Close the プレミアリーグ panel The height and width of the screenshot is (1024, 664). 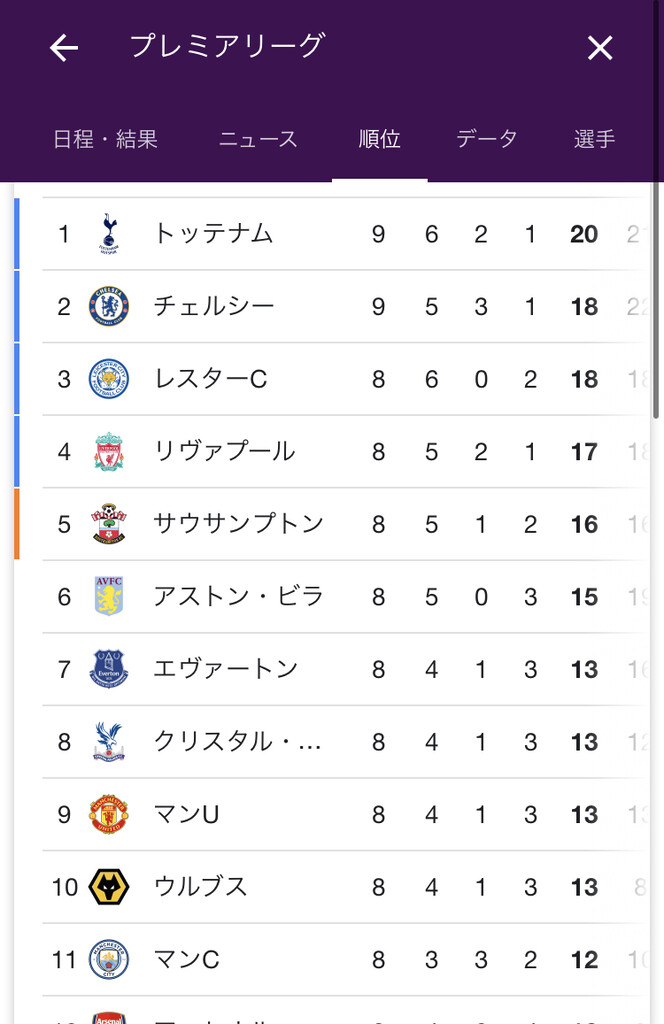pos(600,47)
